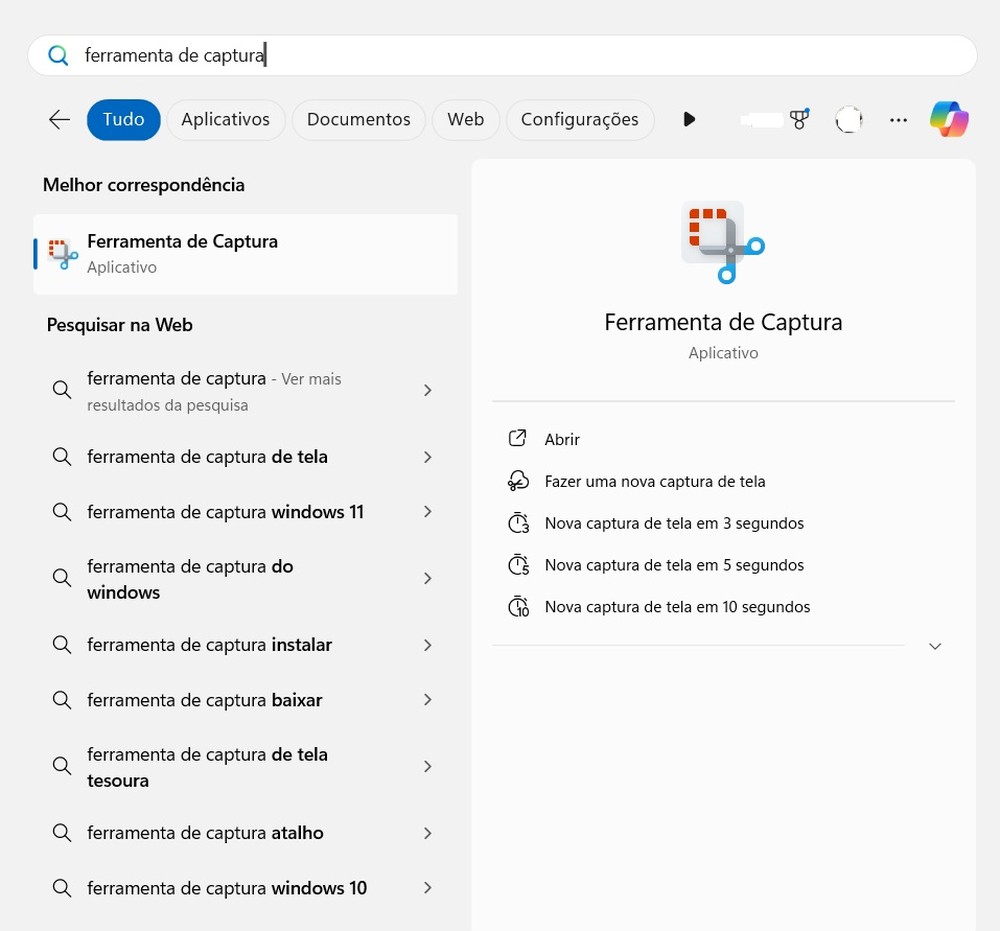Switch to the Aplicativos filter tab
Screen dimensions: 1000x931
tap(225, 118)
